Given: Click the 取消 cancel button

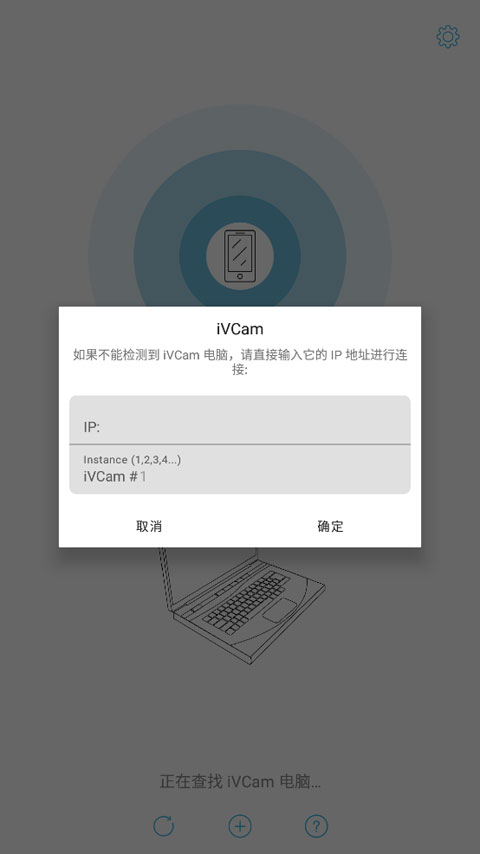Looking at the screenshot, I should [149, 526].
